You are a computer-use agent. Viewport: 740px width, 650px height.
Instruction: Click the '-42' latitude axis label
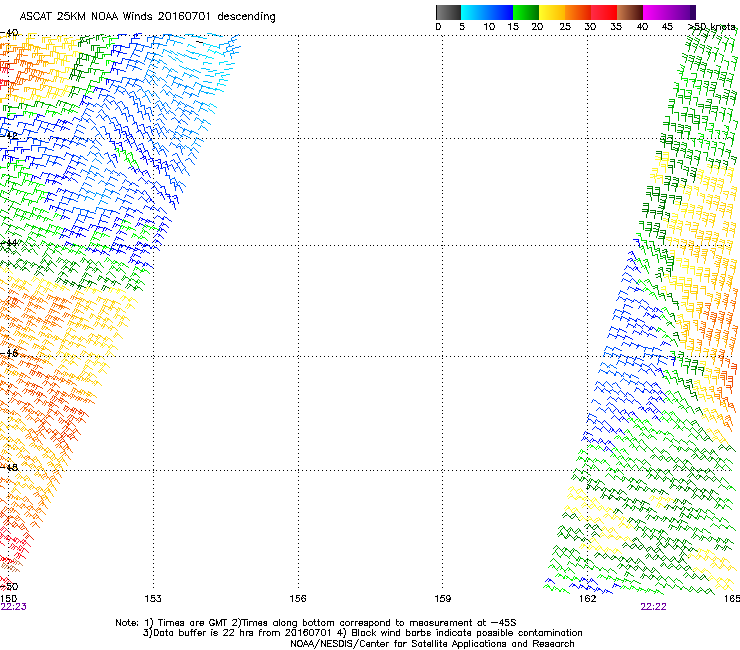9,135
